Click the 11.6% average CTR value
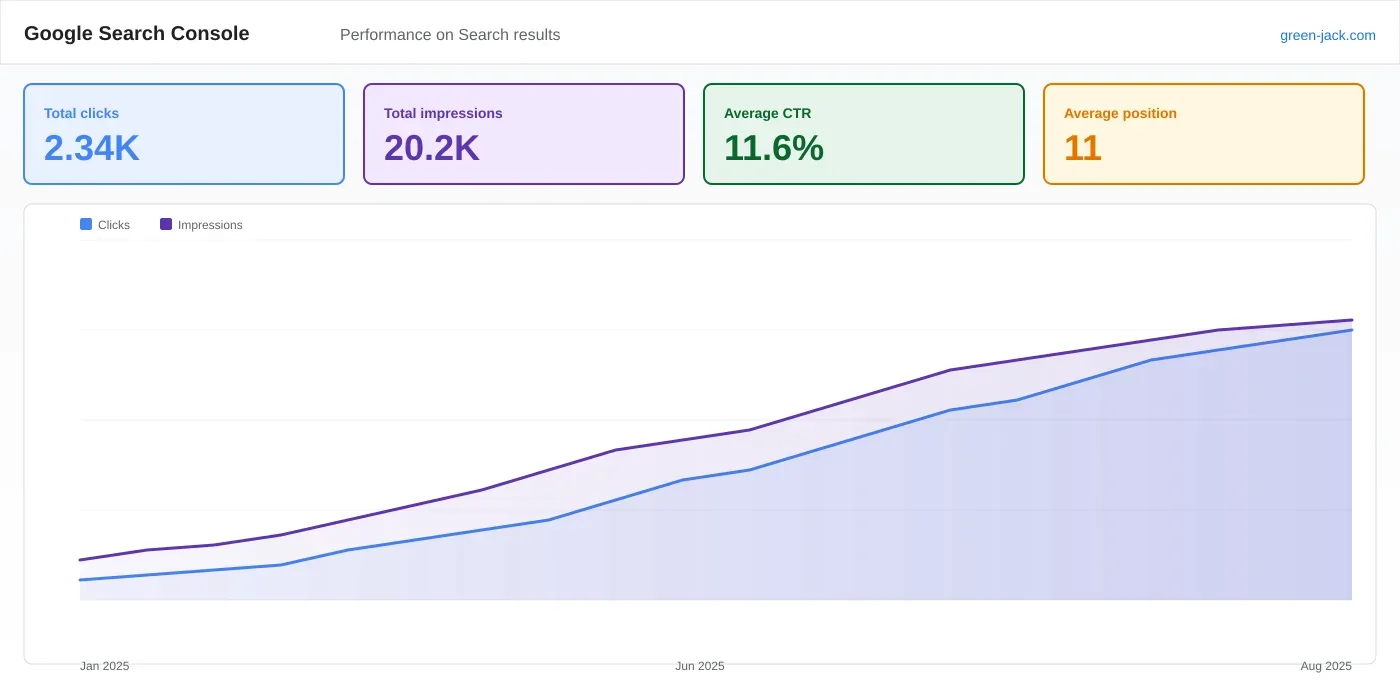Image resolution: width=1400 pixels, height=700 pixels. pos(774,148)
